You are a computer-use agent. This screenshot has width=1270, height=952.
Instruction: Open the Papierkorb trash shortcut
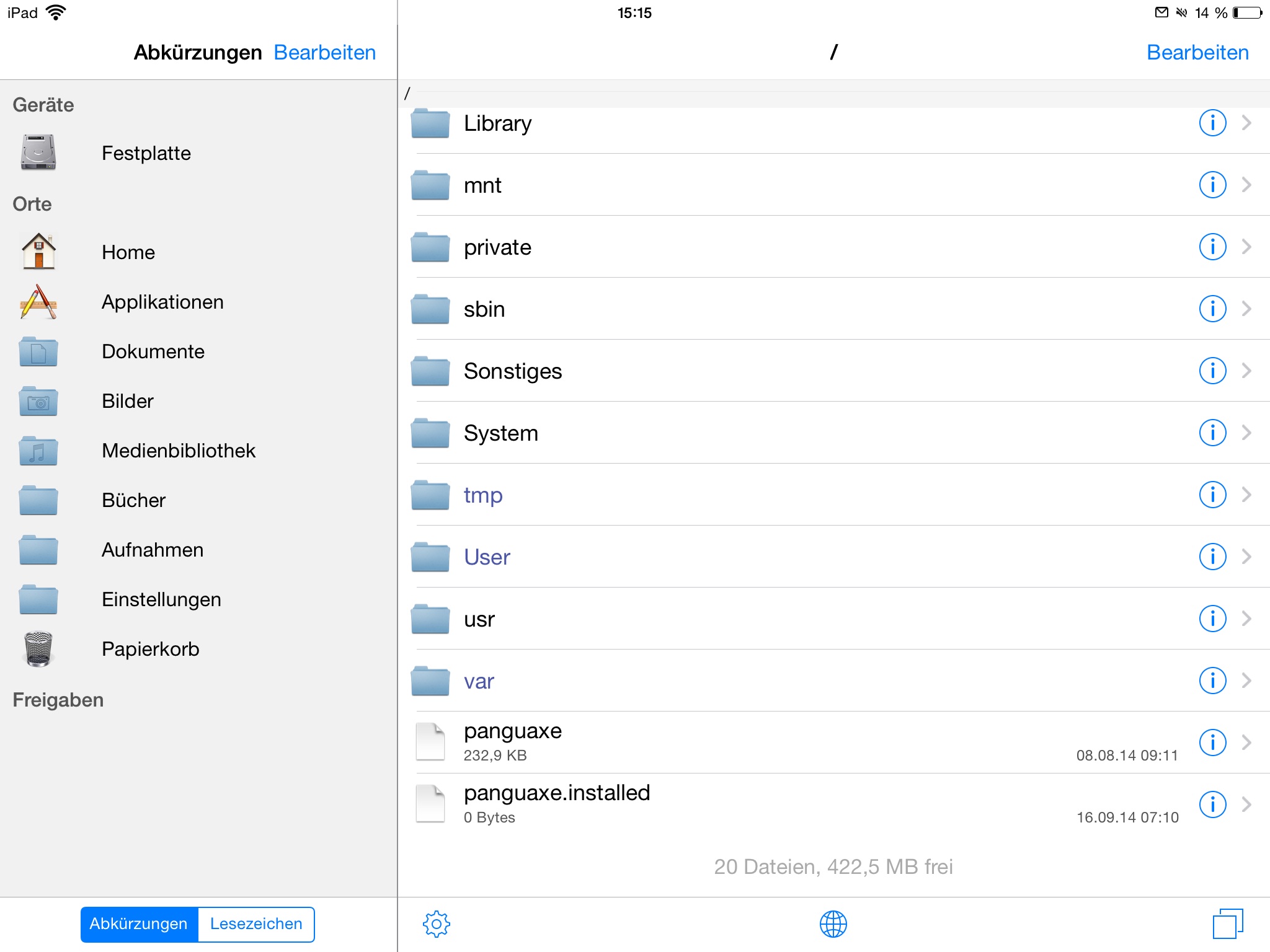150,649
